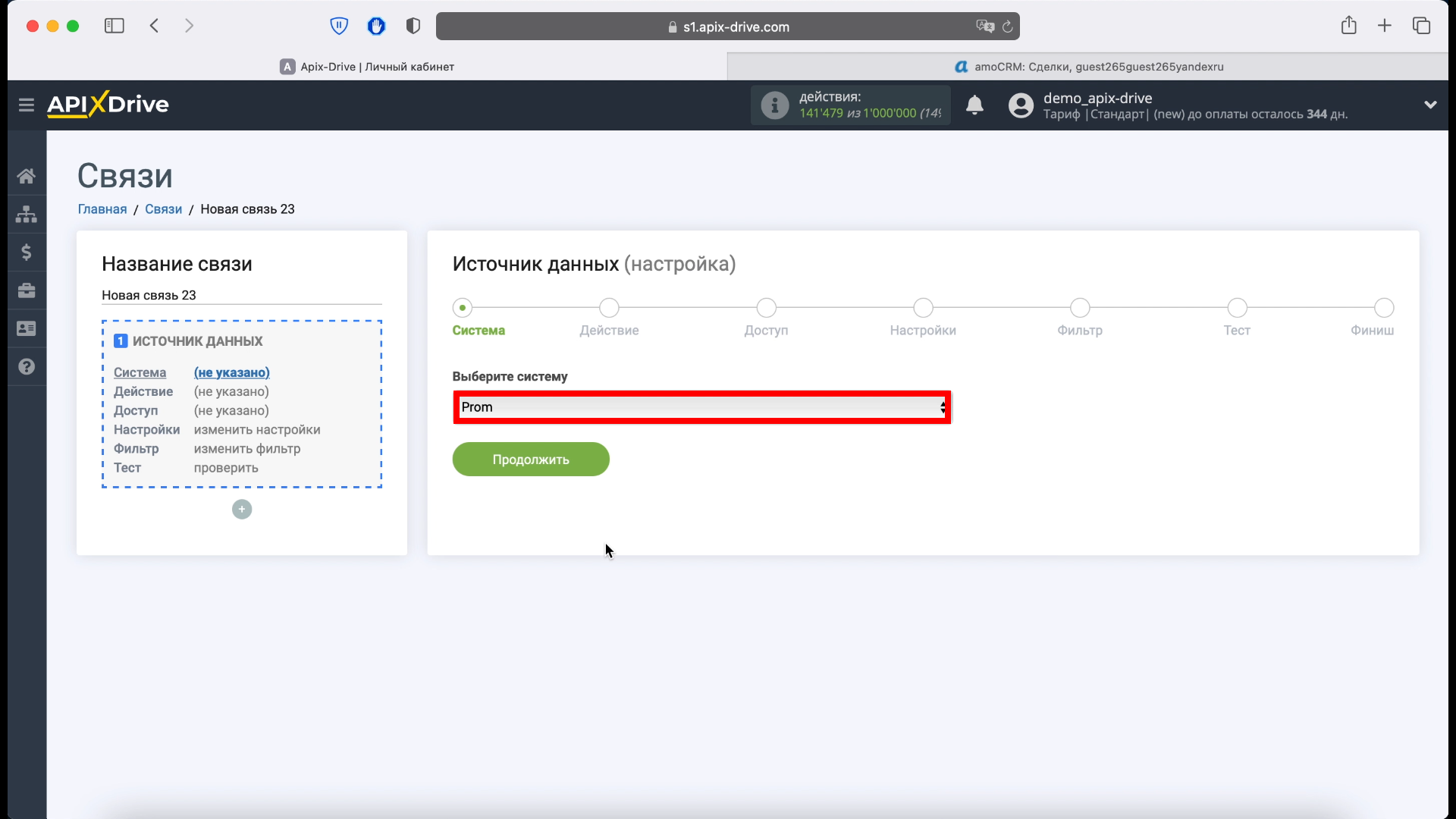Click the user avatar icon
The width and height of the screenshot is (1456, 819).
click(1021, 105)
